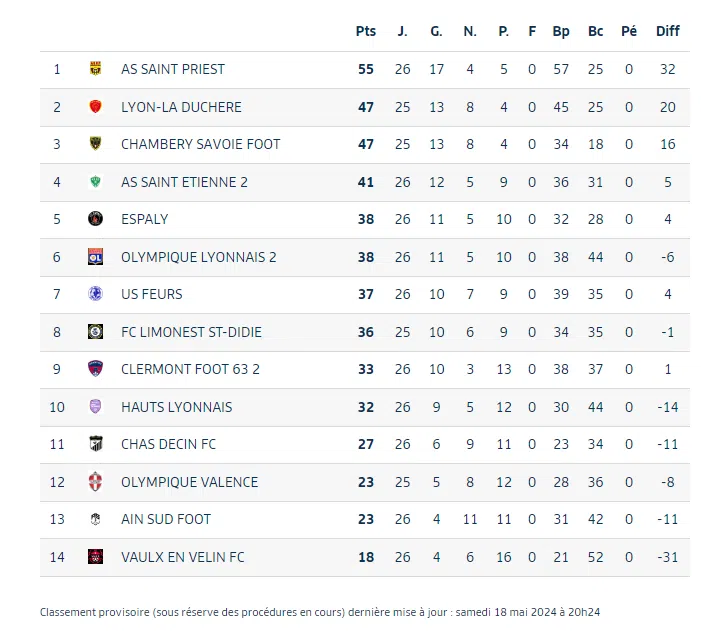Click the Diff column header
The image size is (701, 631).
click(x=667, y=31)
